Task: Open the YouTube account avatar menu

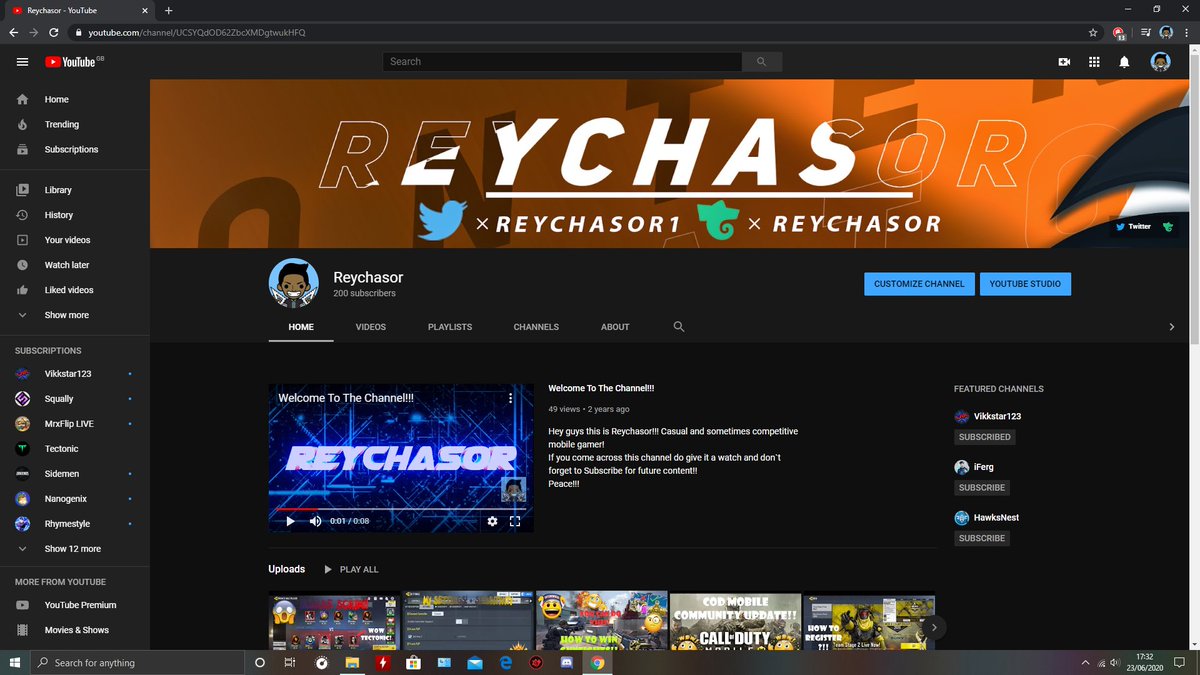Action: pyautogui.click(x=1160, y=62)
